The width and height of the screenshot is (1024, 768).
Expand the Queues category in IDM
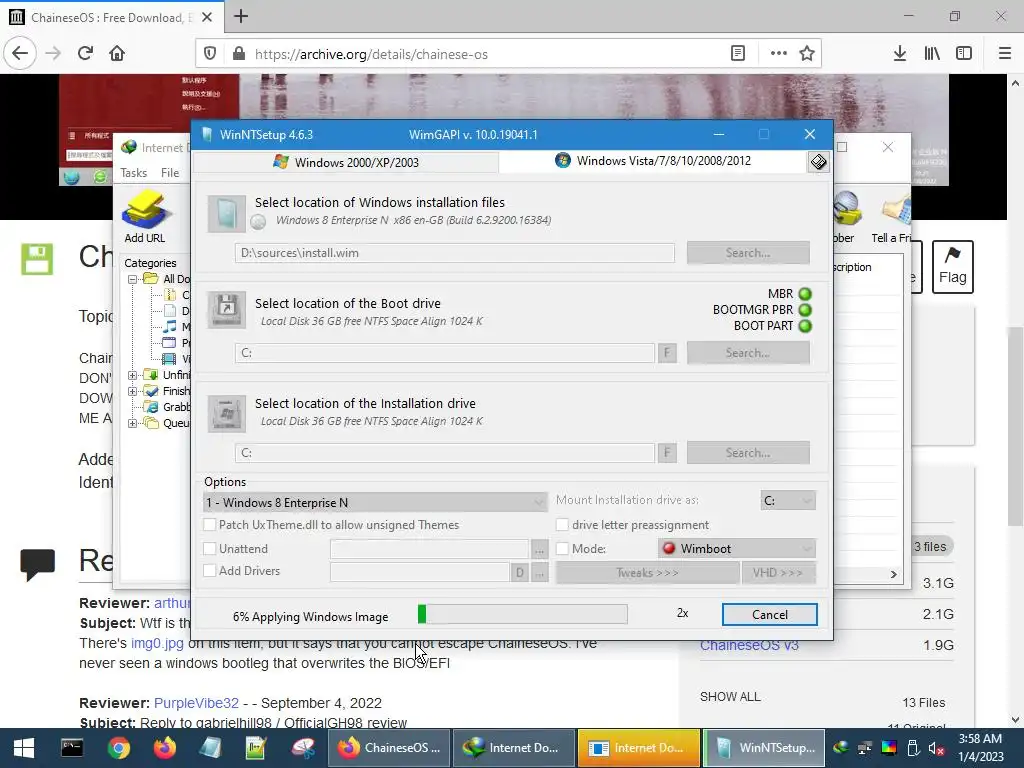(x=133, y=423)
